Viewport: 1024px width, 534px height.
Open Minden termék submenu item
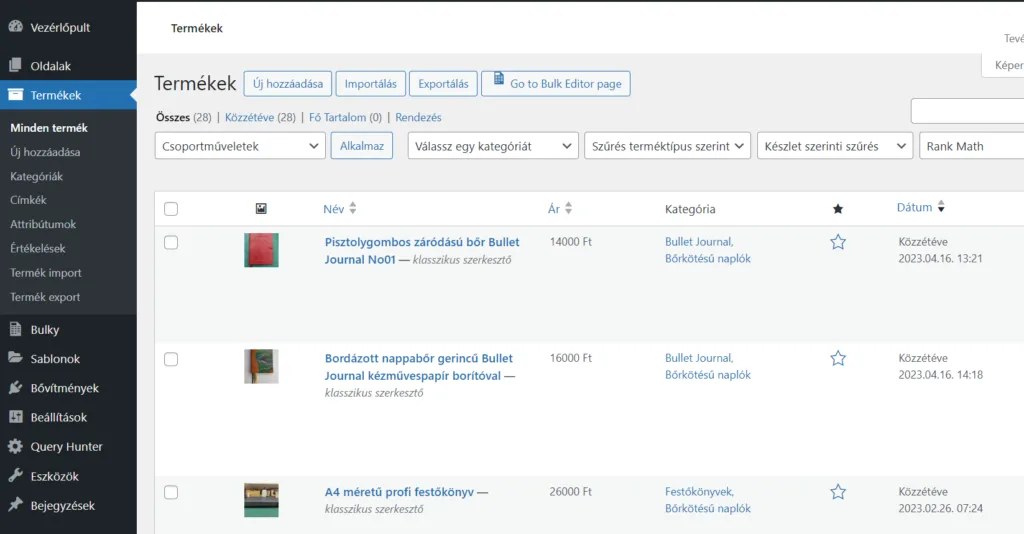tap(49, 128)
